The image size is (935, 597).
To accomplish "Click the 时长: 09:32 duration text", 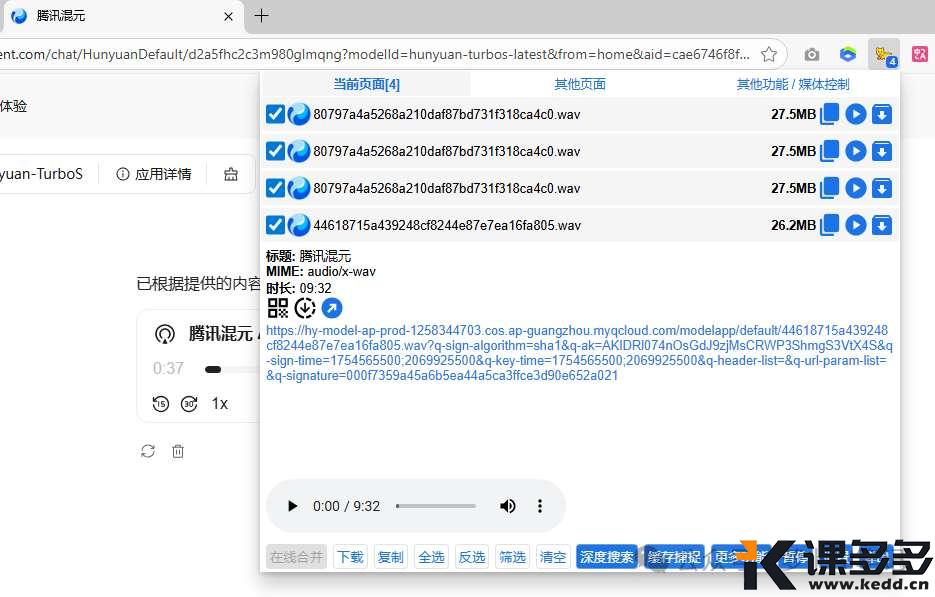I will [x=299, y=288].
